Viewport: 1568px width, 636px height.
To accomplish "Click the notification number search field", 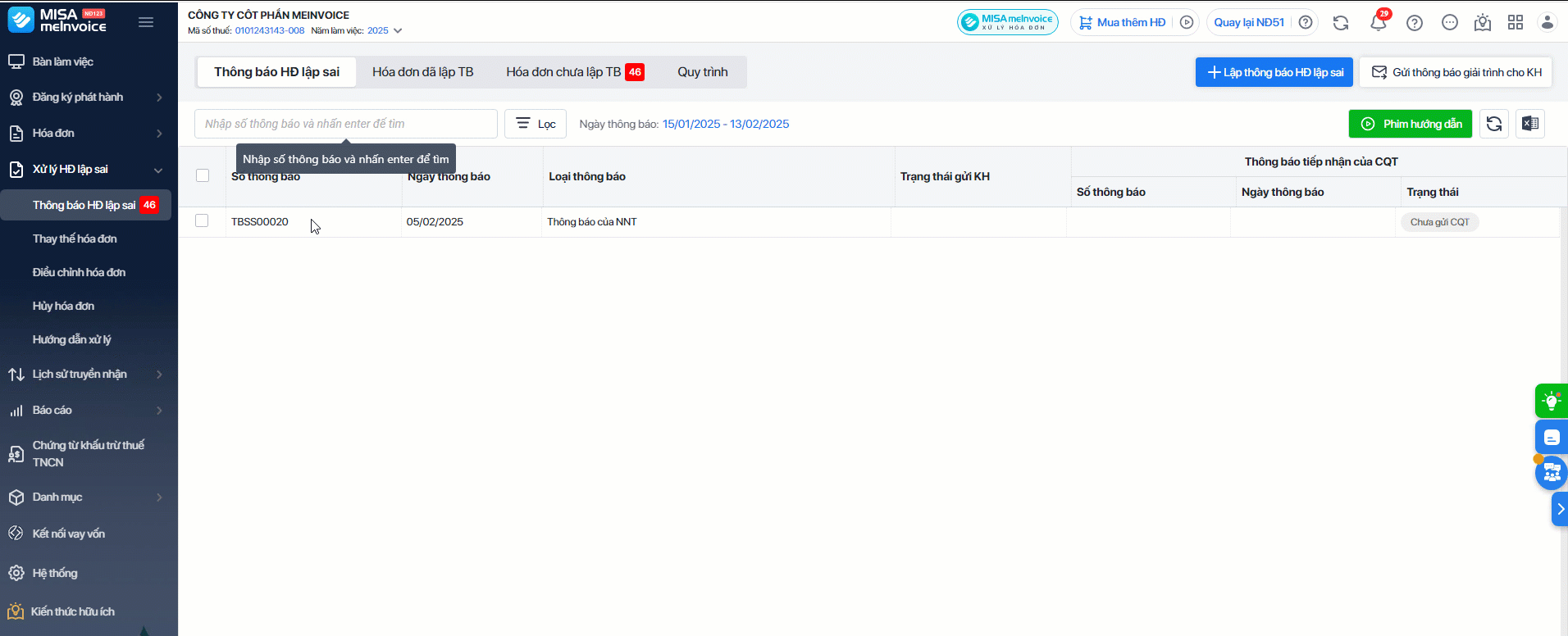I will pyautogui.click(x=345, y=124).
